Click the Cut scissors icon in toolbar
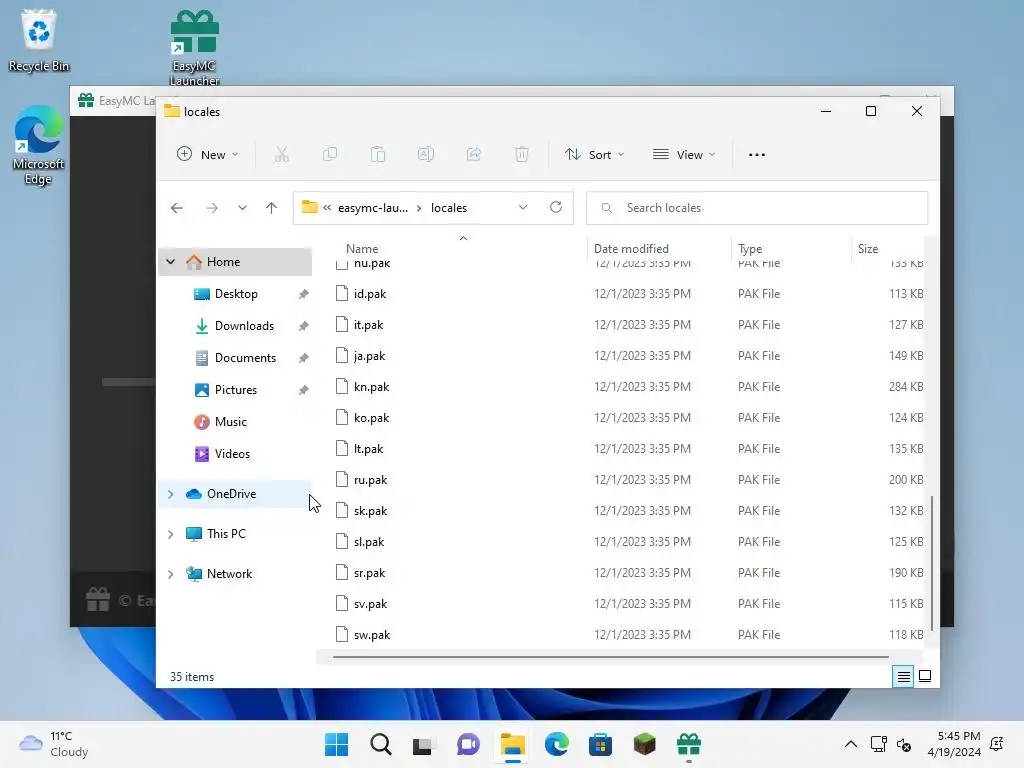Viewport: 1024px width, 768px height. [281, 155]
